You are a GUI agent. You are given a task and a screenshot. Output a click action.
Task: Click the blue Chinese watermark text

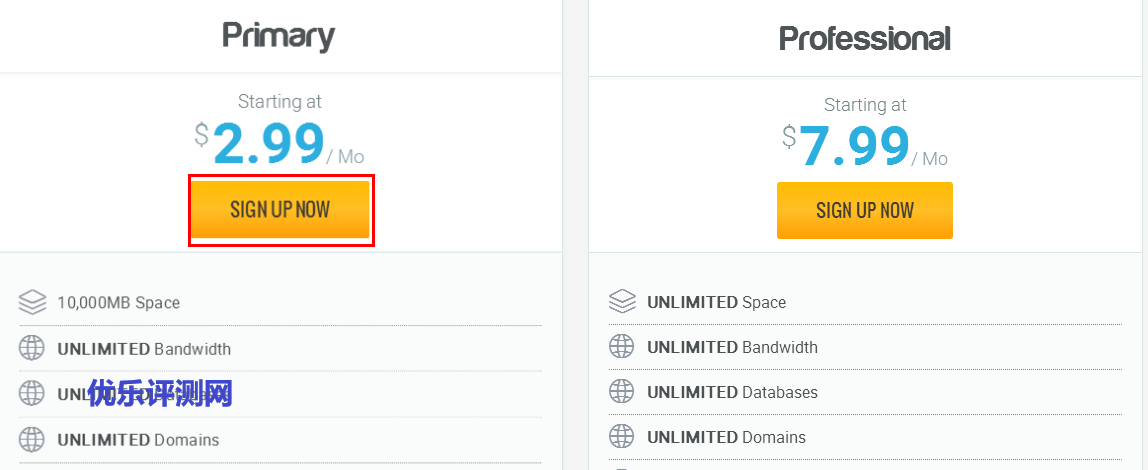point(160,393)
